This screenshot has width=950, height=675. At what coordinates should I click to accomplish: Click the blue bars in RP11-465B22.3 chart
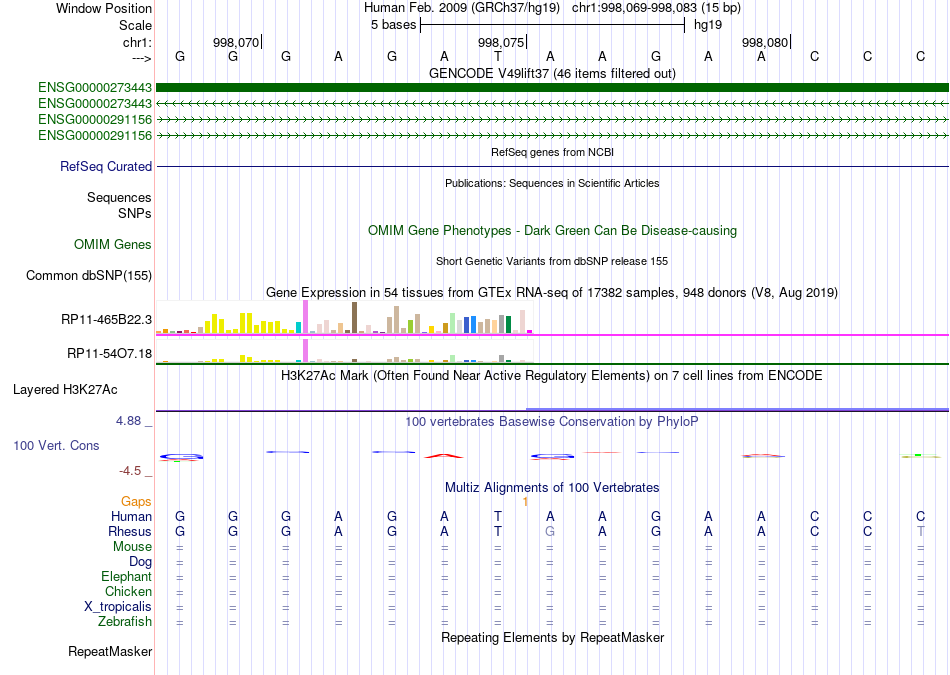pos(470,325)
